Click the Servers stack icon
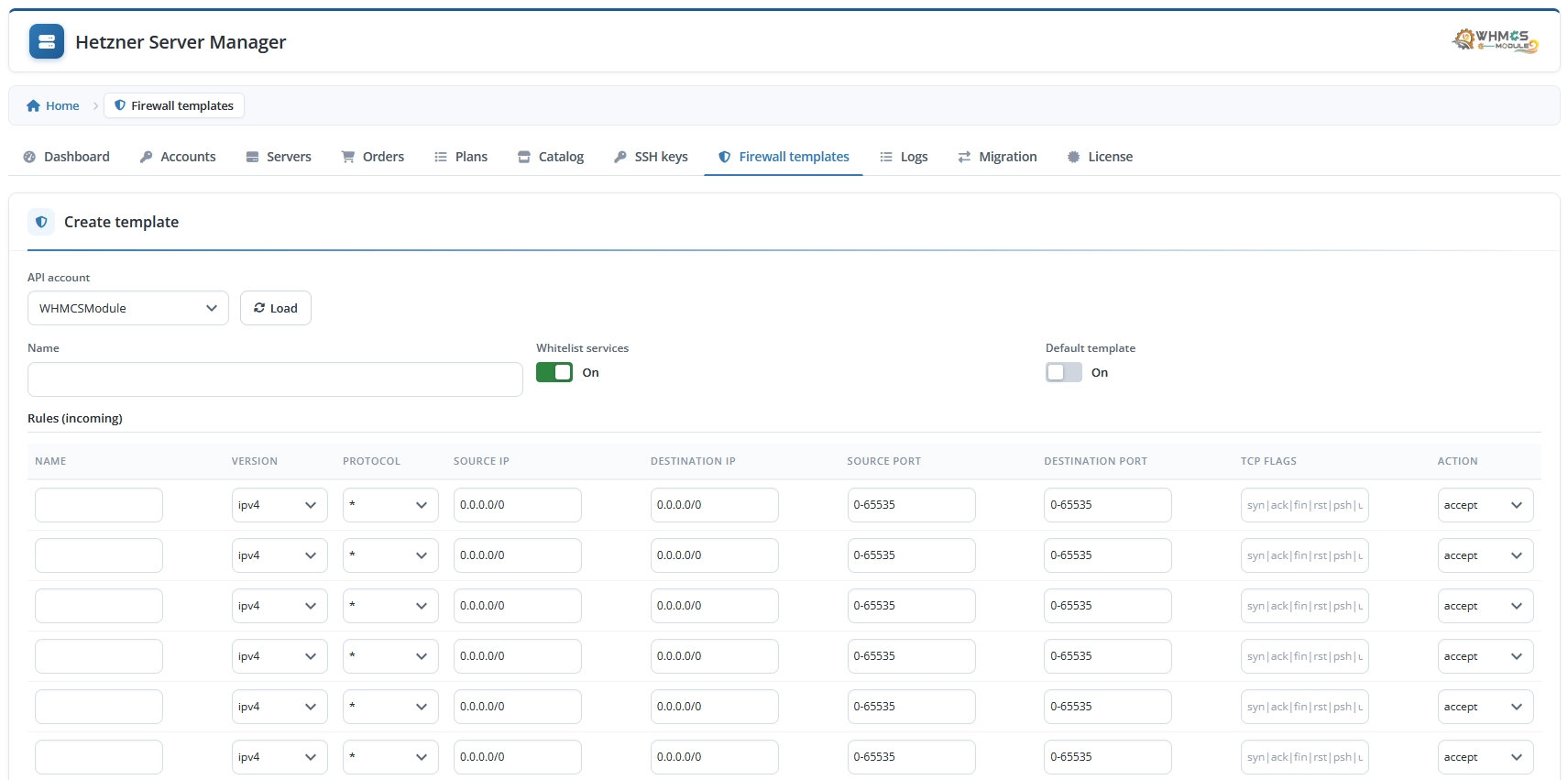The image size is (1568, 780). (x=252, y=157)
